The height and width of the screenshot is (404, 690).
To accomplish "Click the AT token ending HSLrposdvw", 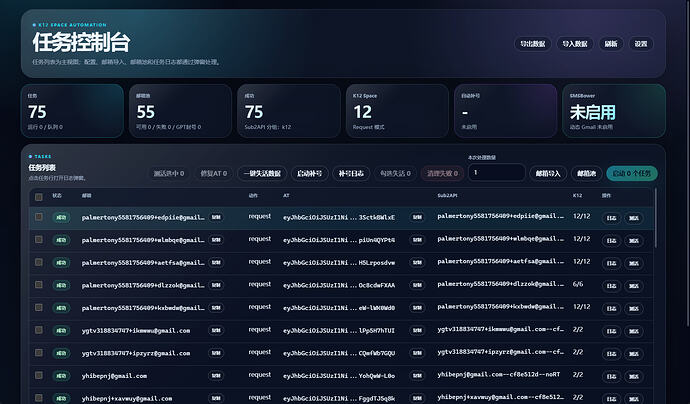I will pos(339,263).
